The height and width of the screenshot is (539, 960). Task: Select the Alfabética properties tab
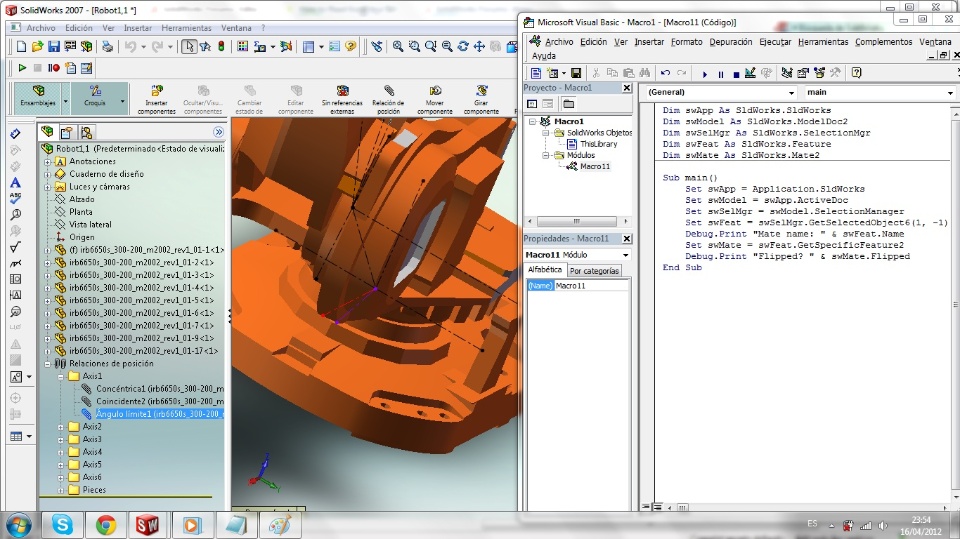point(544,270)
